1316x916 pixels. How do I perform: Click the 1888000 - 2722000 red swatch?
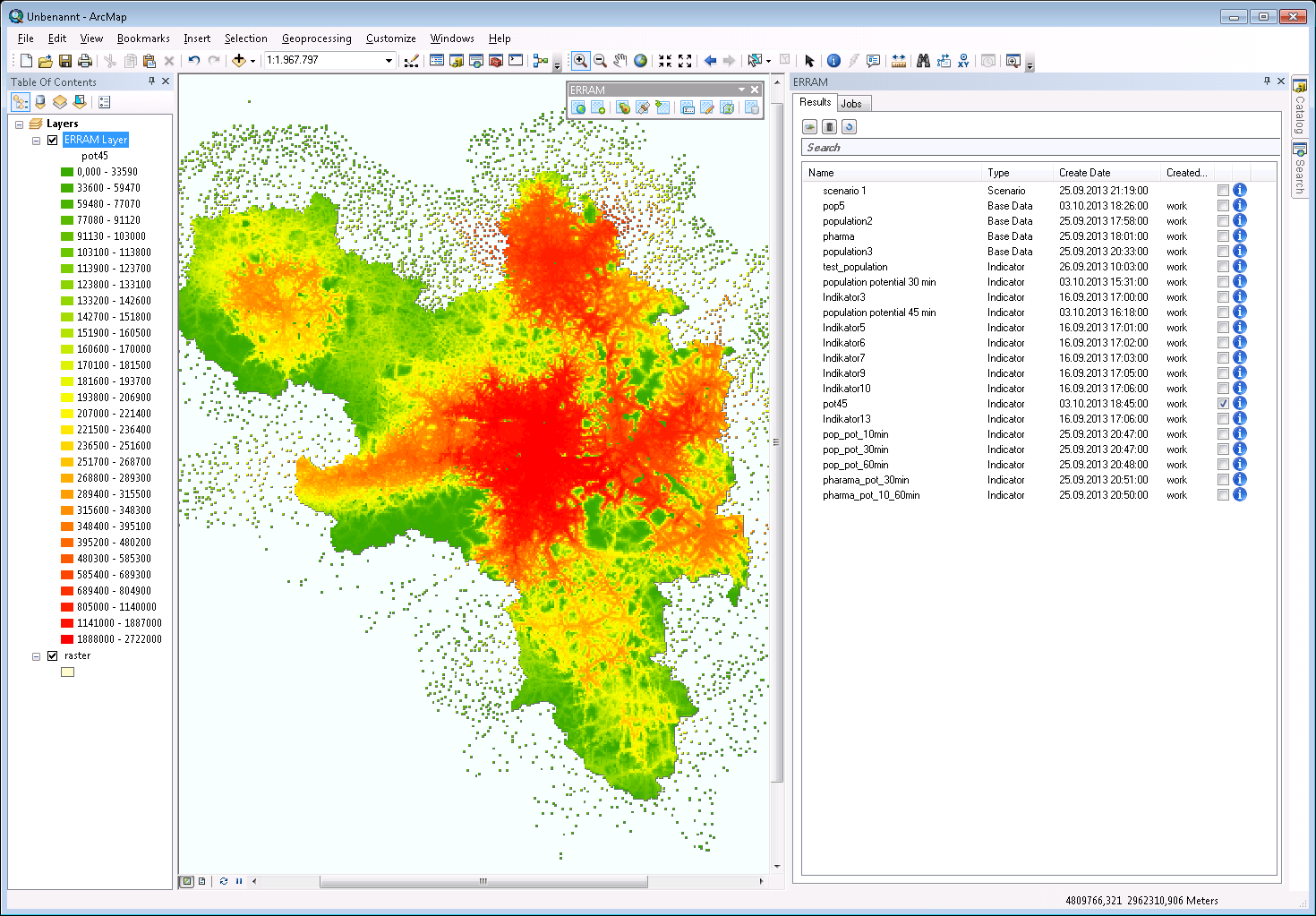coord(67,639)
